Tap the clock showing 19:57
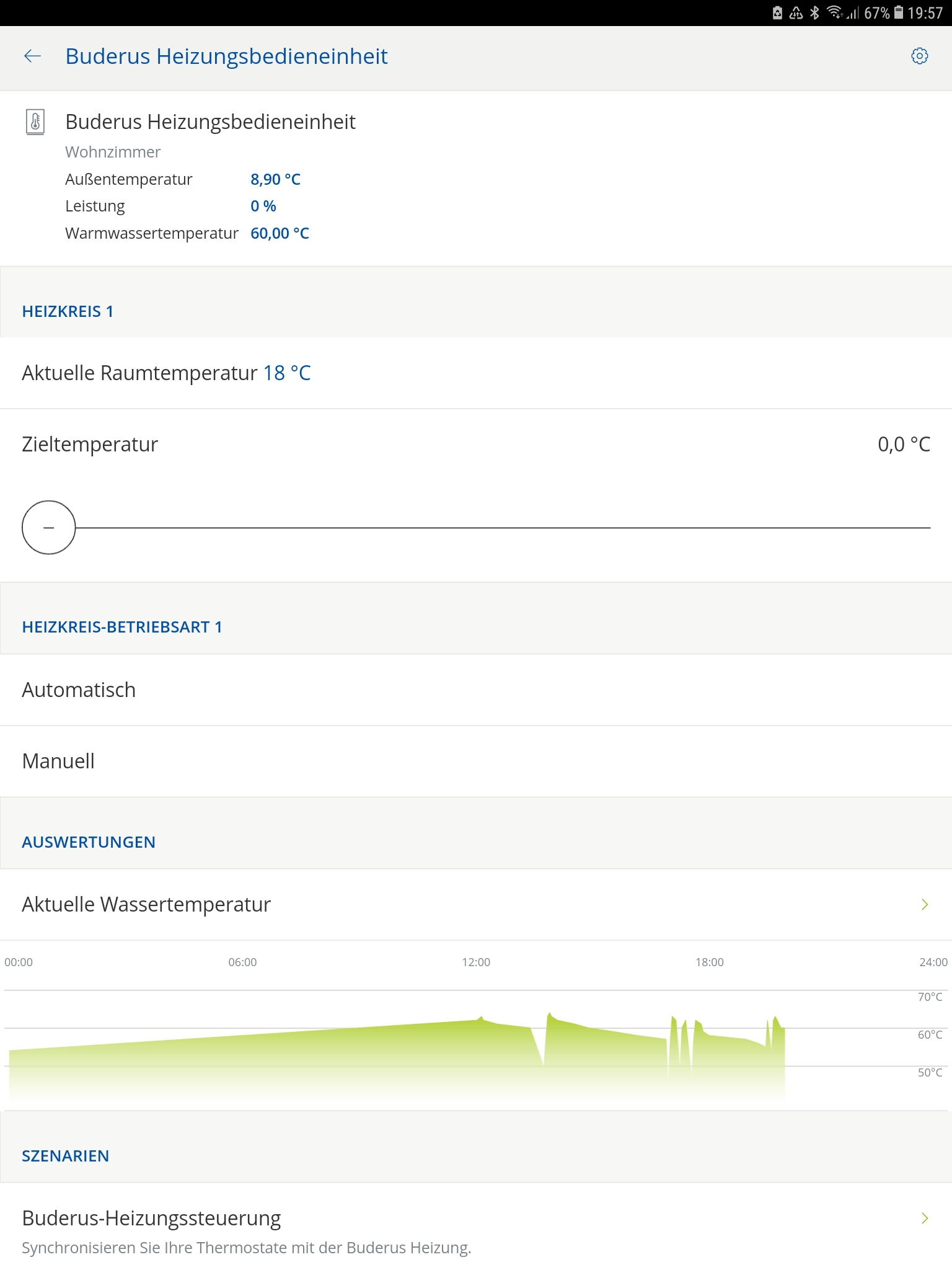The height and width of the screenshot is (1270, 952). click(x=925, y=13)
